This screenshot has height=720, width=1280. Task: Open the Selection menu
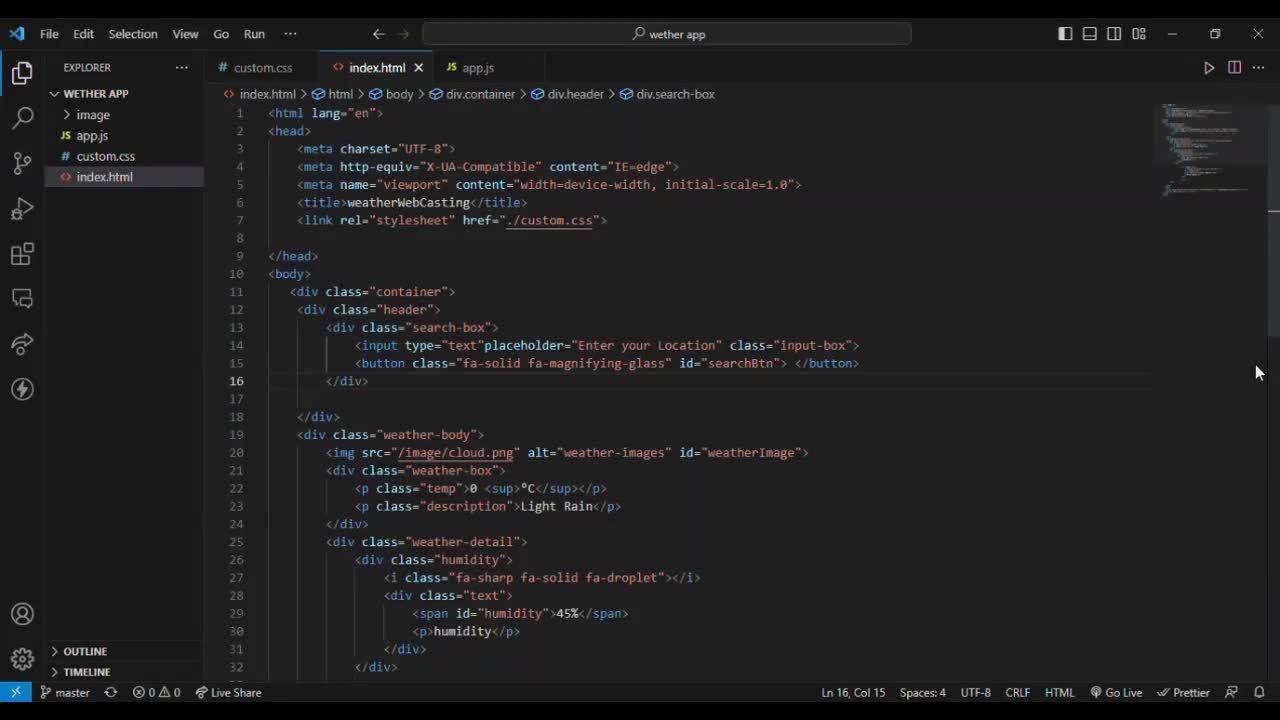click(x=133, y=34)
